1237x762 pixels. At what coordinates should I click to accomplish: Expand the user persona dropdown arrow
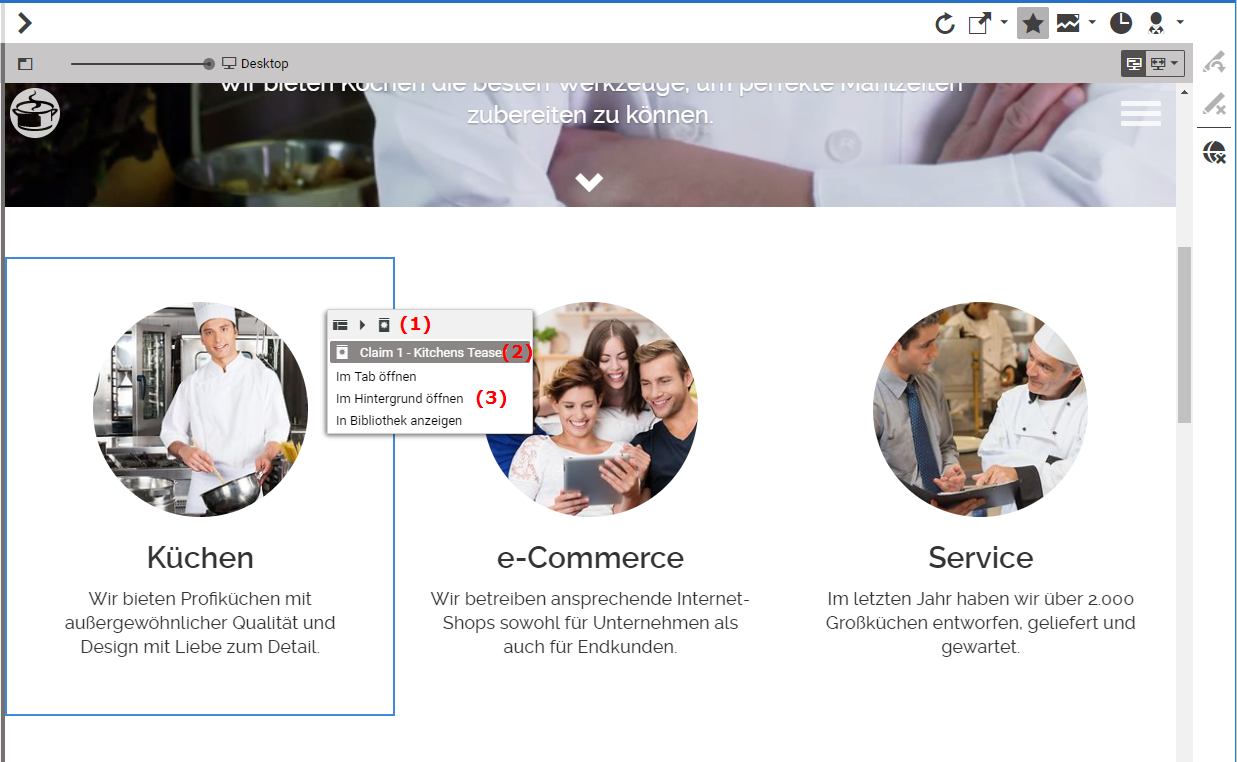(x=1181, y=23)
